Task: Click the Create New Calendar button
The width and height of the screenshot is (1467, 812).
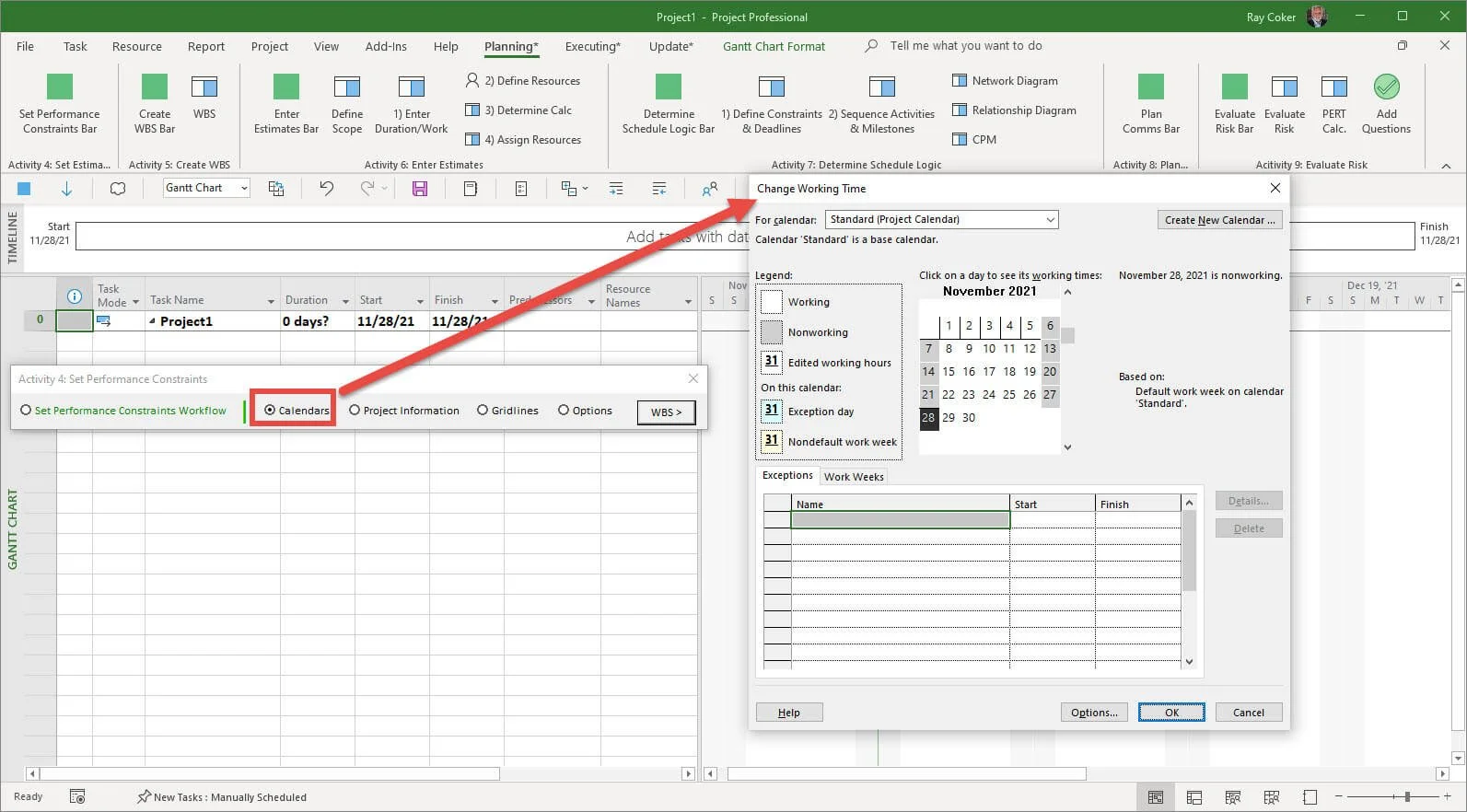Action: tap(1219, 220)
